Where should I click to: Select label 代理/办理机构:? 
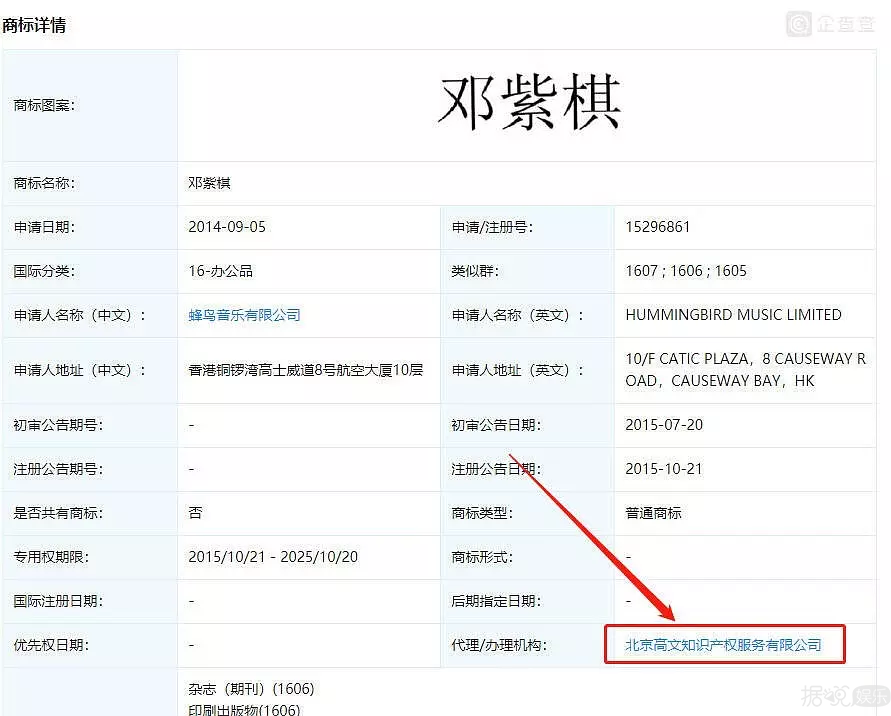[499, 645]
